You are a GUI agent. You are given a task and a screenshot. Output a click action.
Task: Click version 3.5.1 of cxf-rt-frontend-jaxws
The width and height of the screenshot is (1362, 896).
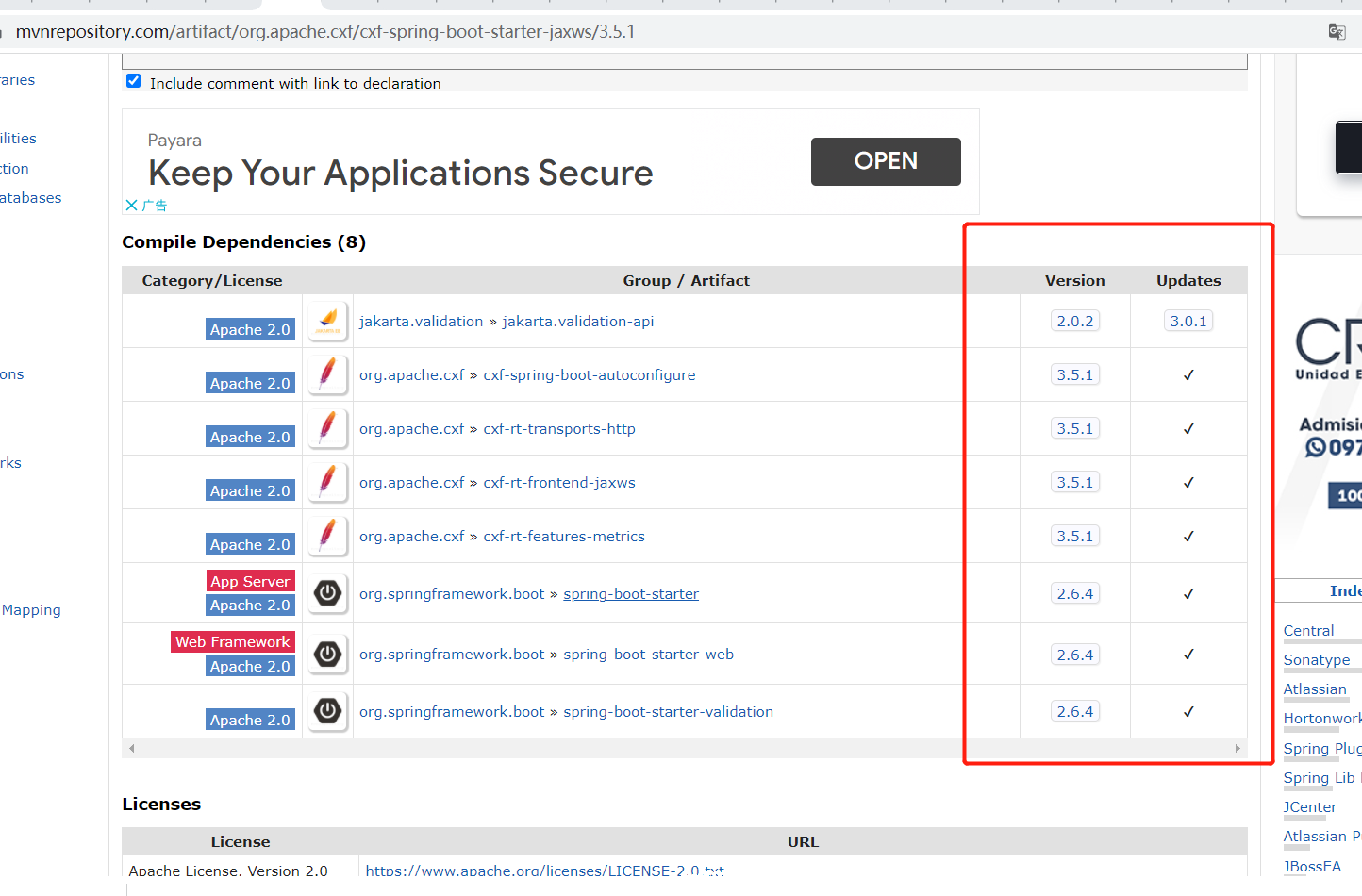pos(1075,482)
